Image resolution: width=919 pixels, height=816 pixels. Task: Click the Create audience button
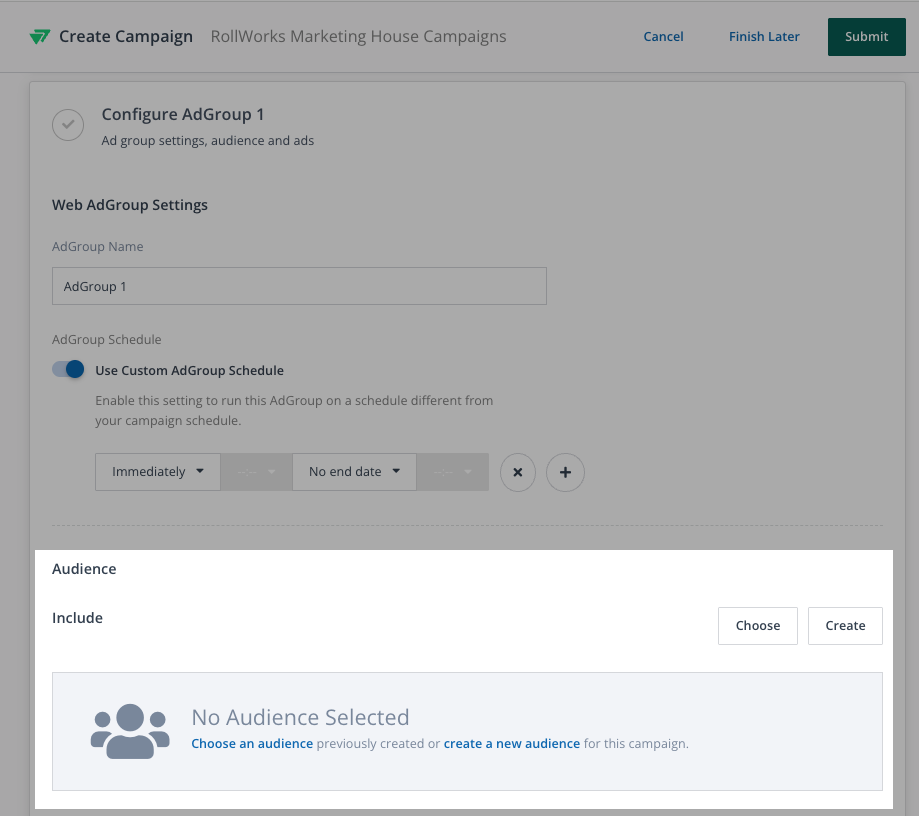(x=845, y=625)
